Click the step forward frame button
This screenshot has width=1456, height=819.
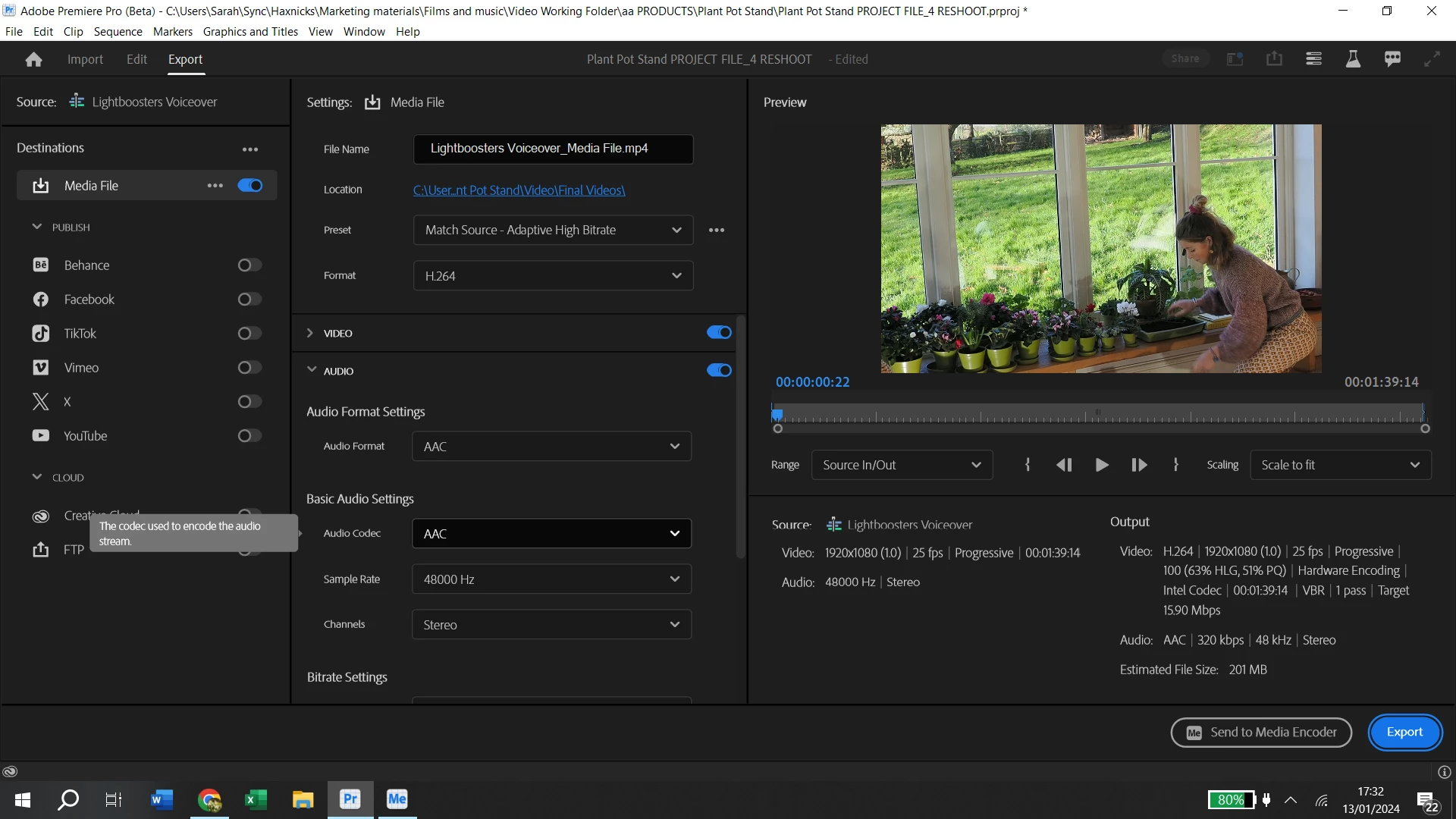point(1139,465)
